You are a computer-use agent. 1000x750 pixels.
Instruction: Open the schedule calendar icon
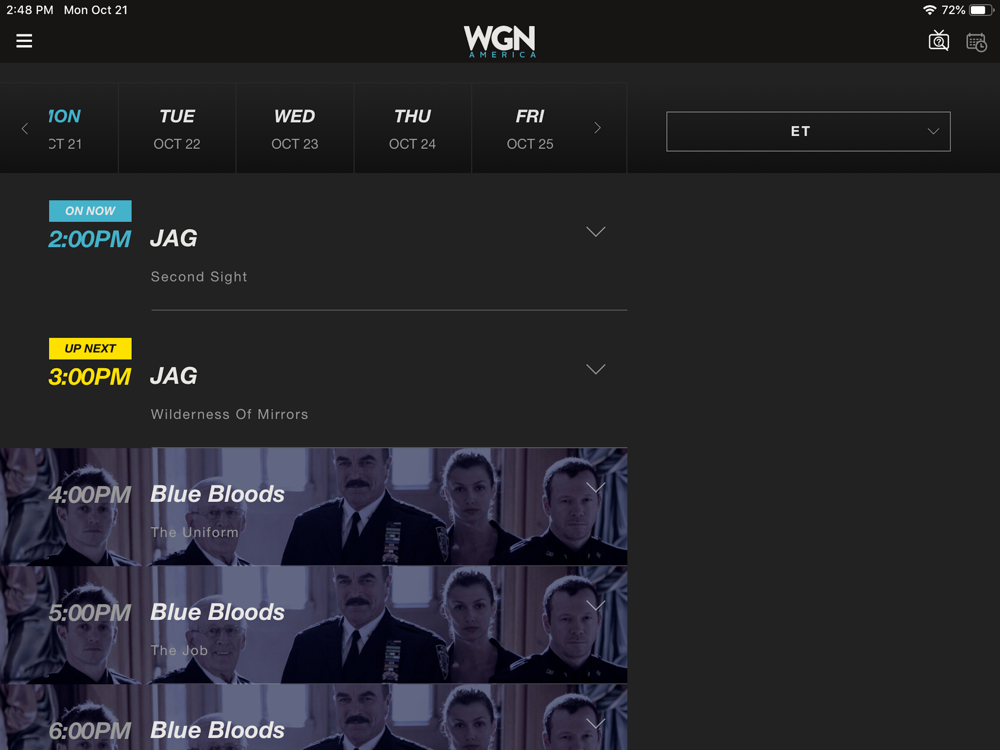click(976, 42)
